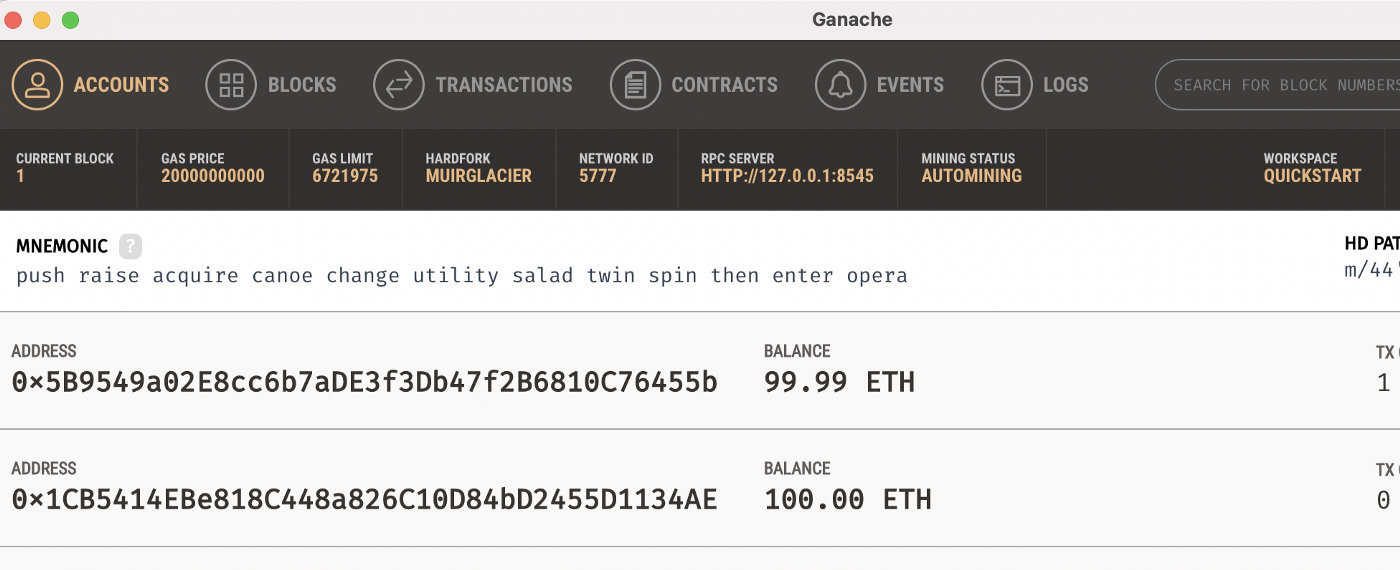Click the mnemonic phrase text

click(462, 276)
